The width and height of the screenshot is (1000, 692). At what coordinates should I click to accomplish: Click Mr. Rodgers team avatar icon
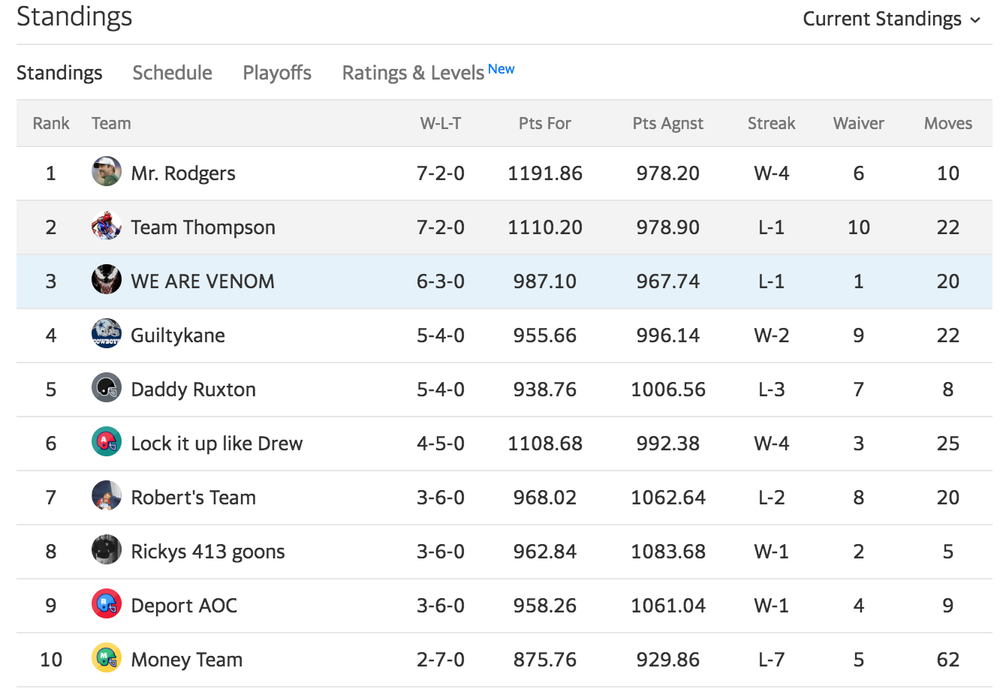107,172
